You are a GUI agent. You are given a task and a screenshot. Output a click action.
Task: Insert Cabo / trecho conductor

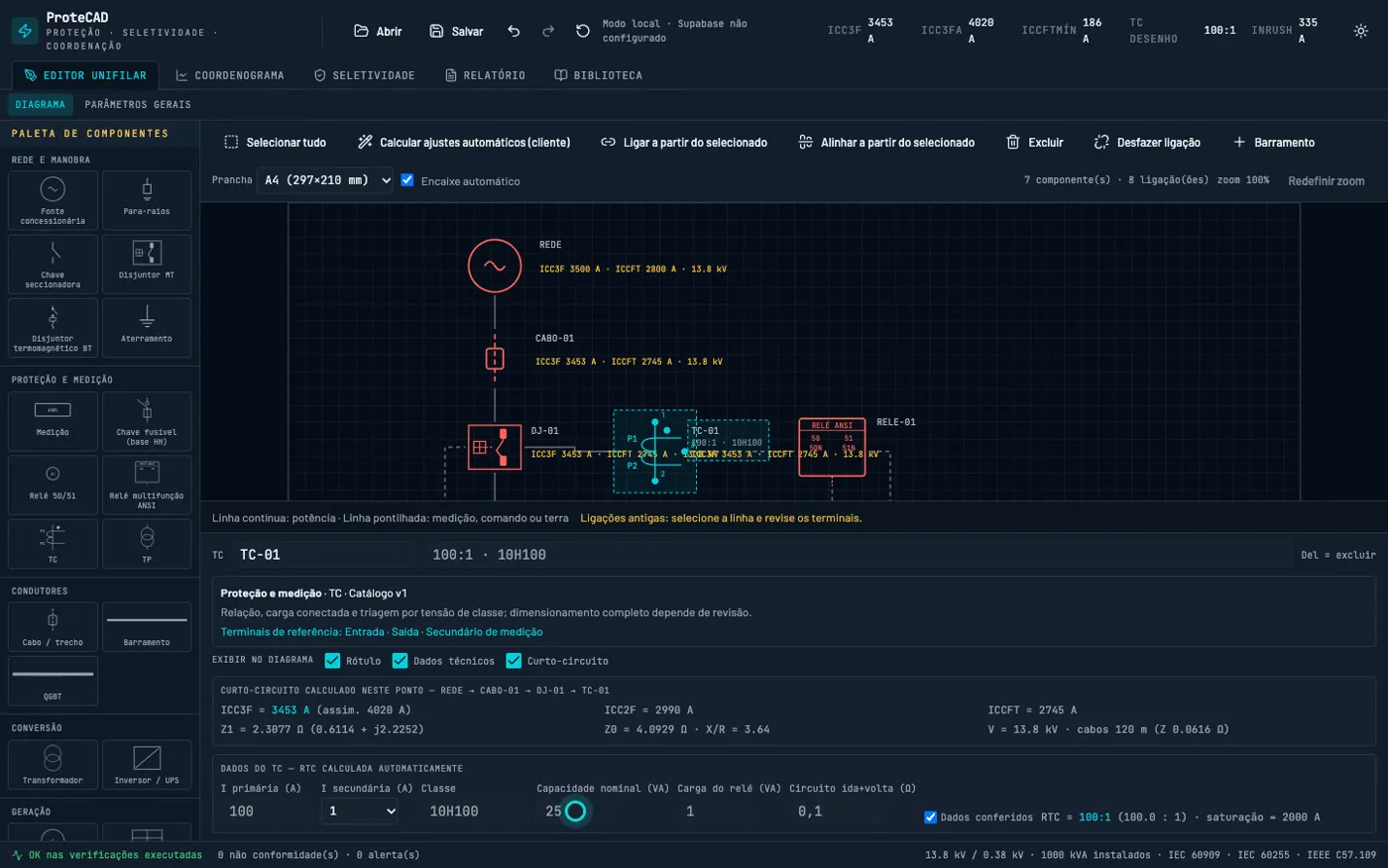point(53,627)
